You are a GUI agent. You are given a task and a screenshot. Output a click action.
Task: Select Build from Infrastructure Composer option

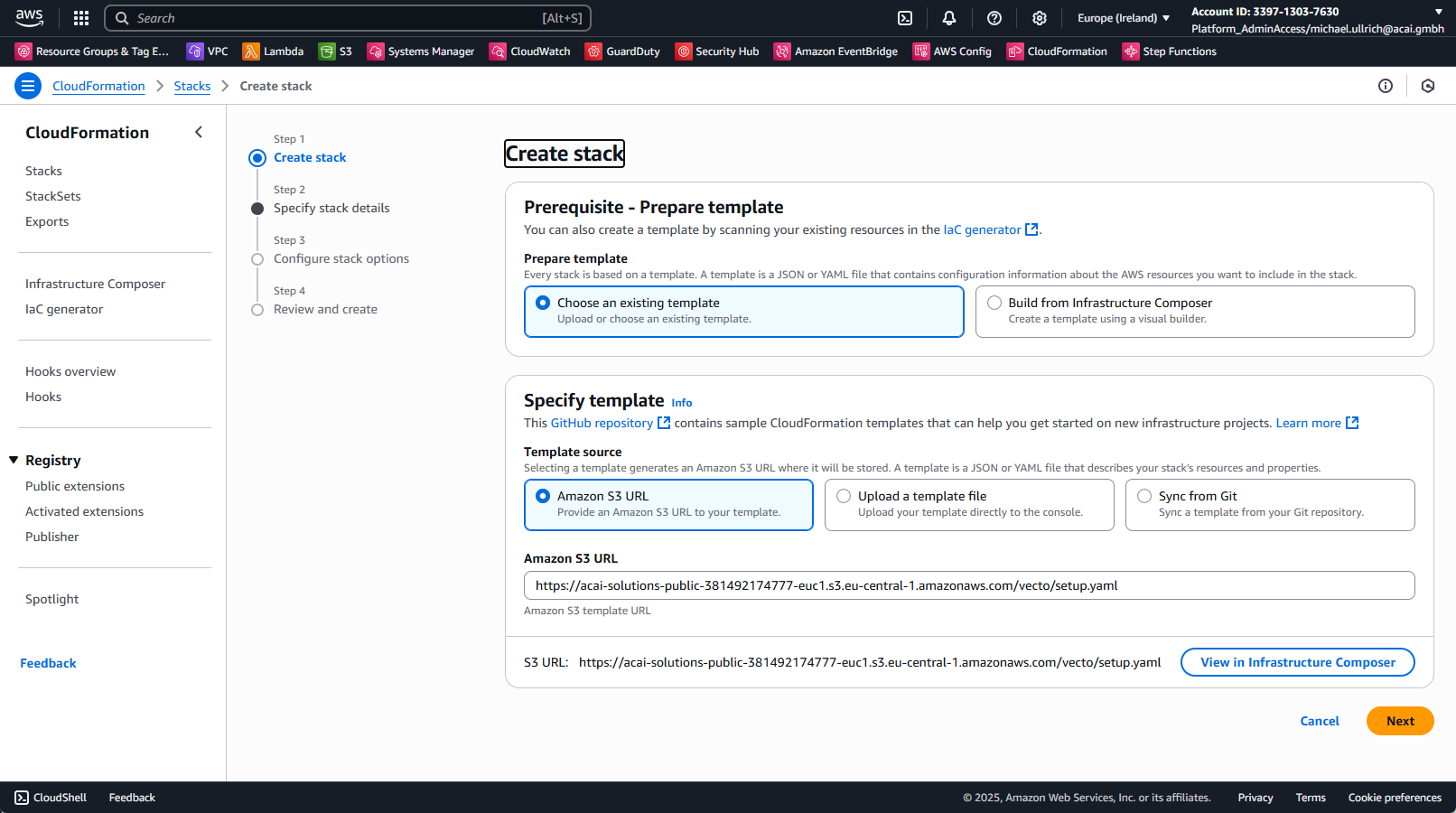[1195, 312]
